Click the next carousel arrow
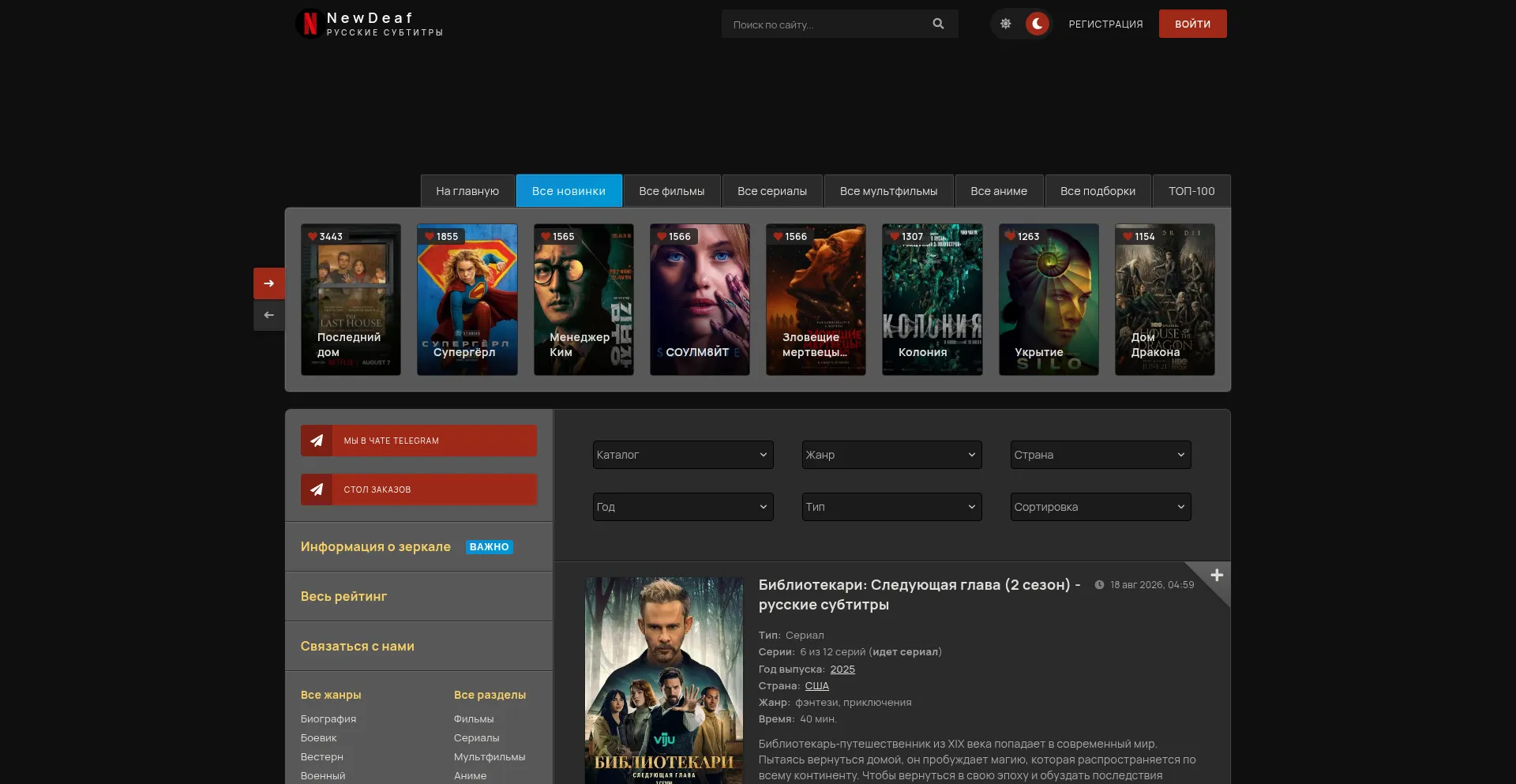This screenshot has height=784, width=1516. click(269, 283)
